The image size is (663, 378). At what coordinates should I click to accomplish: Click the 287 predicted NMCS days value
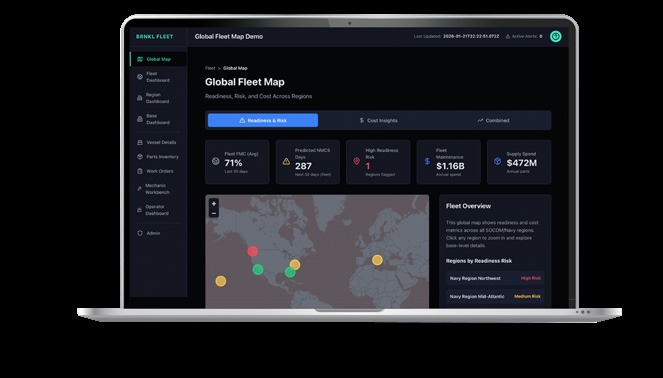point(303,167)
